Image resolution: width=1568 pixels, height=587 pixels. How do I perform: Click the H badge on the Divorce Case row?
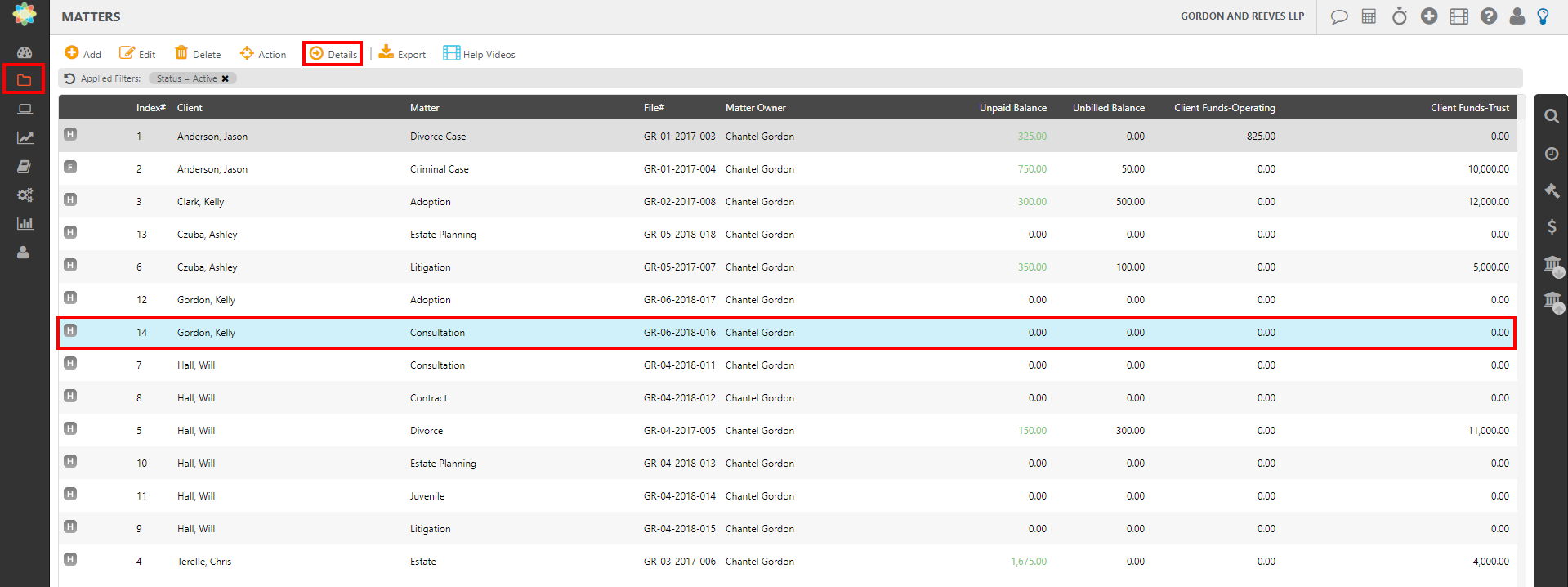(70, 134)
